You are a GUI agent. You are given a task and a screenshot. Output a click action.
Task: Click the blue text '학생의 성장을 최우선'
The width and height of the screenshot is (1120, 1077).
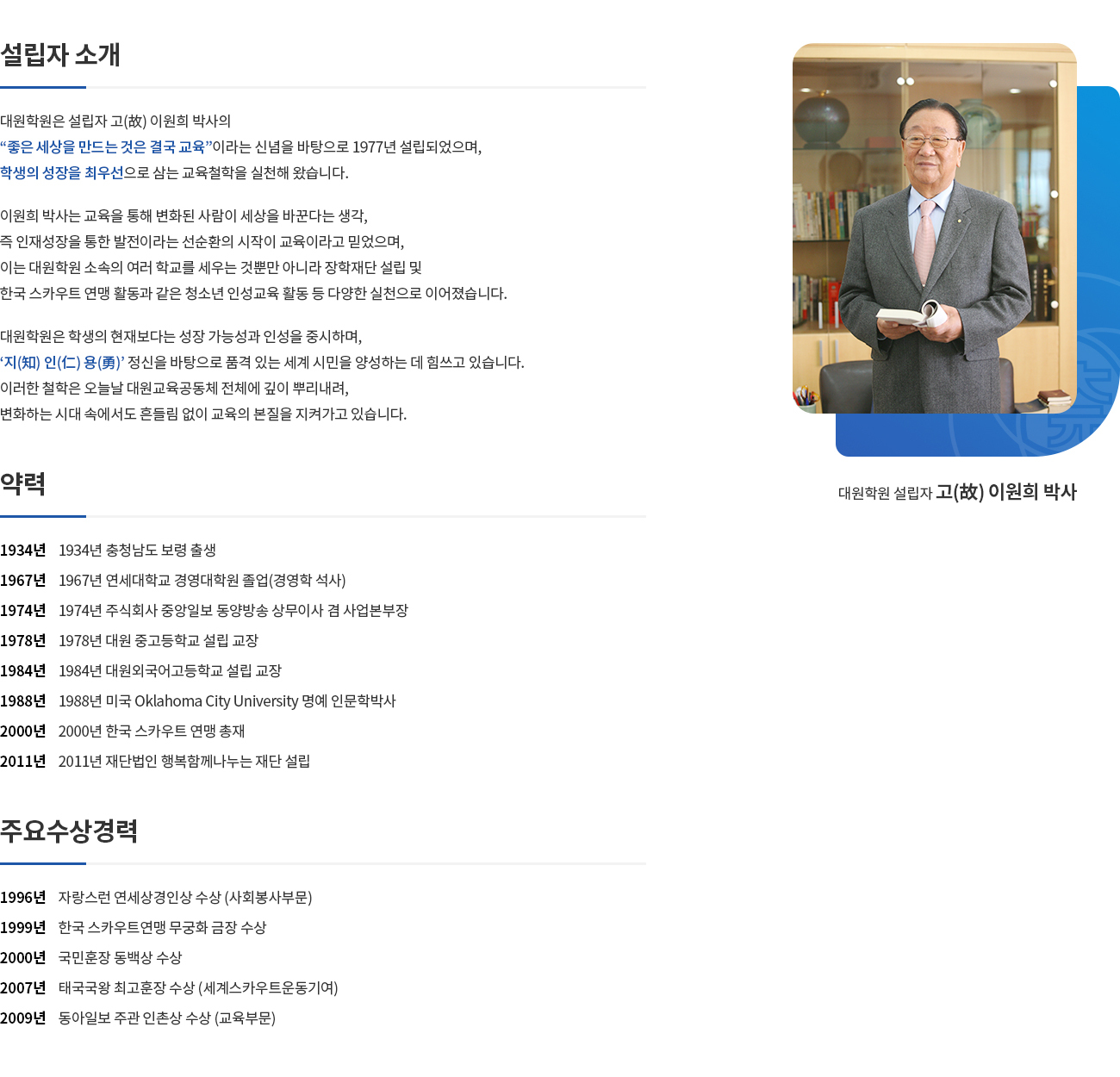tap(62, 173)
